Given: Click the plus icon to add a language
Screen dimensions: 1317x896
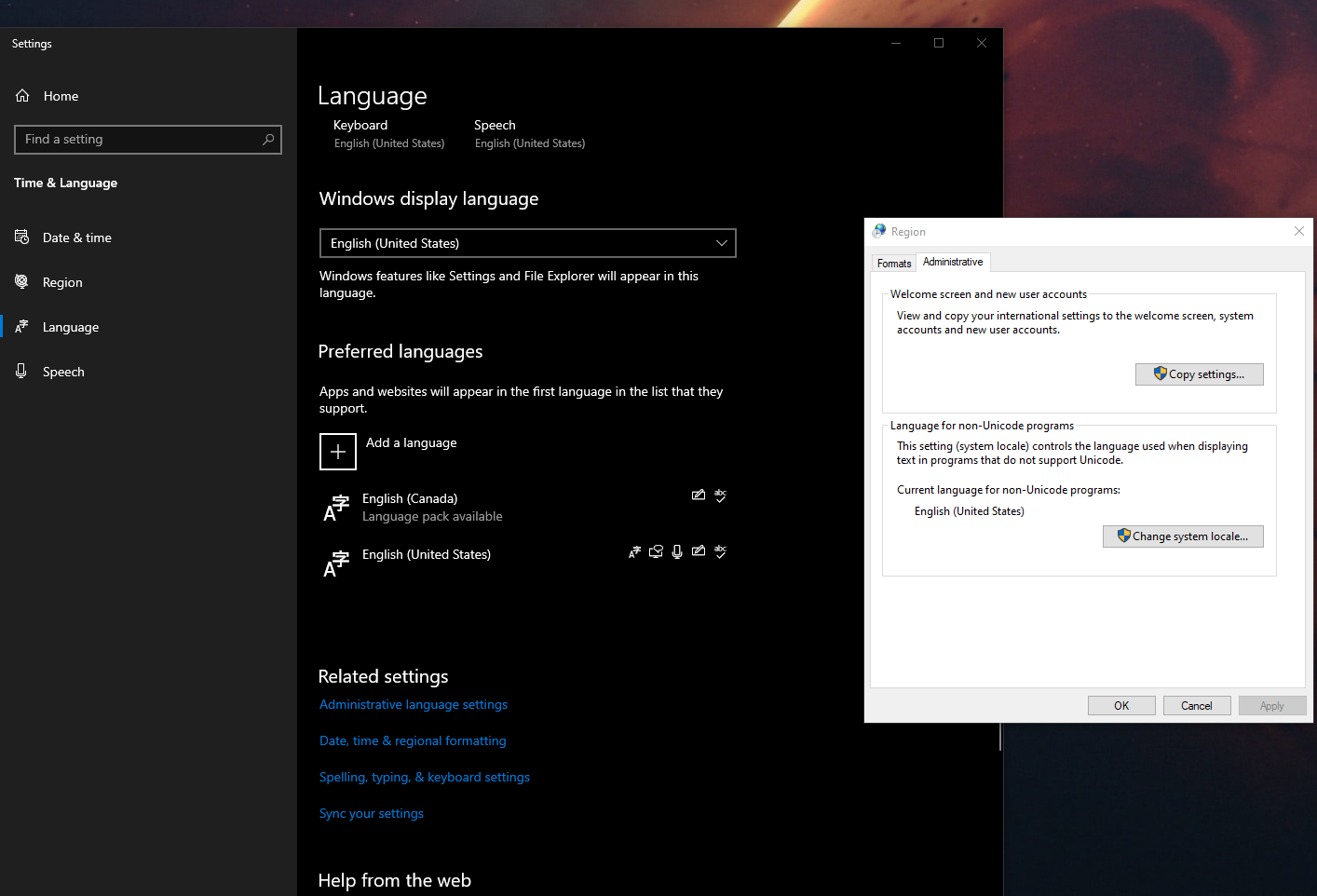Looking at the screenshot, I should coord(338,452).
